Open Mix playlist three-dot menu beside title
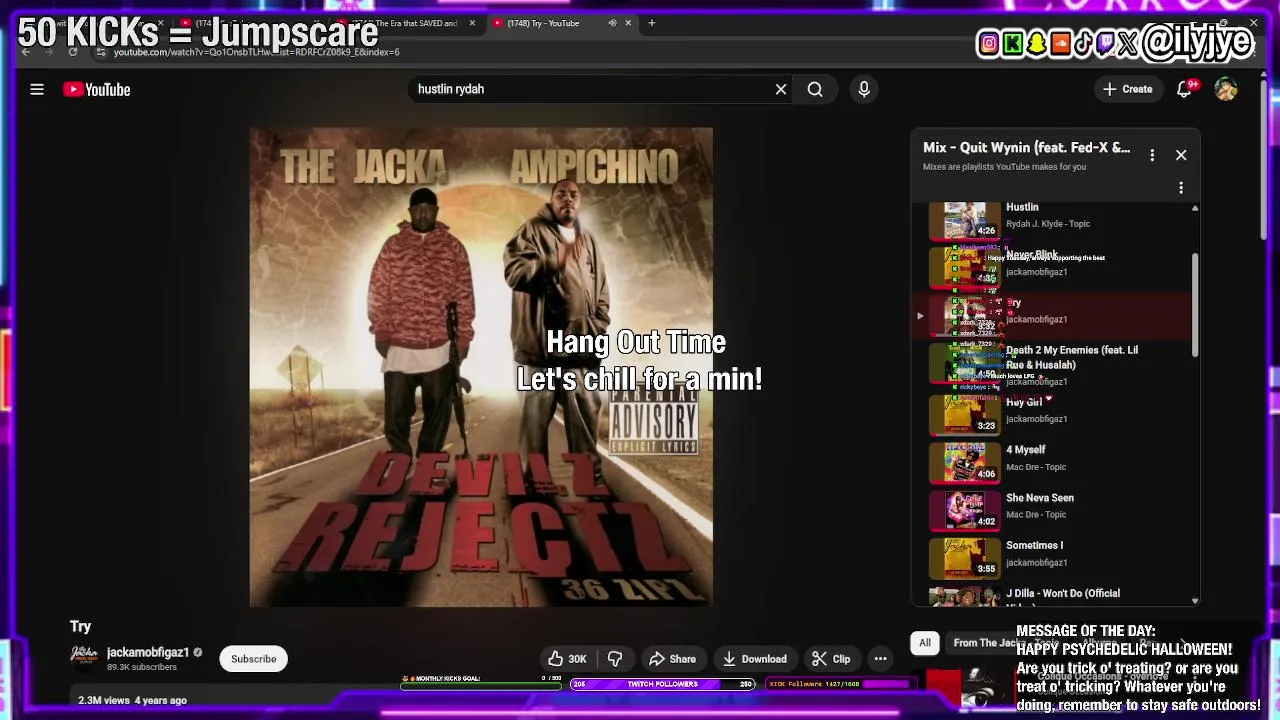 tap(1152, 155)
